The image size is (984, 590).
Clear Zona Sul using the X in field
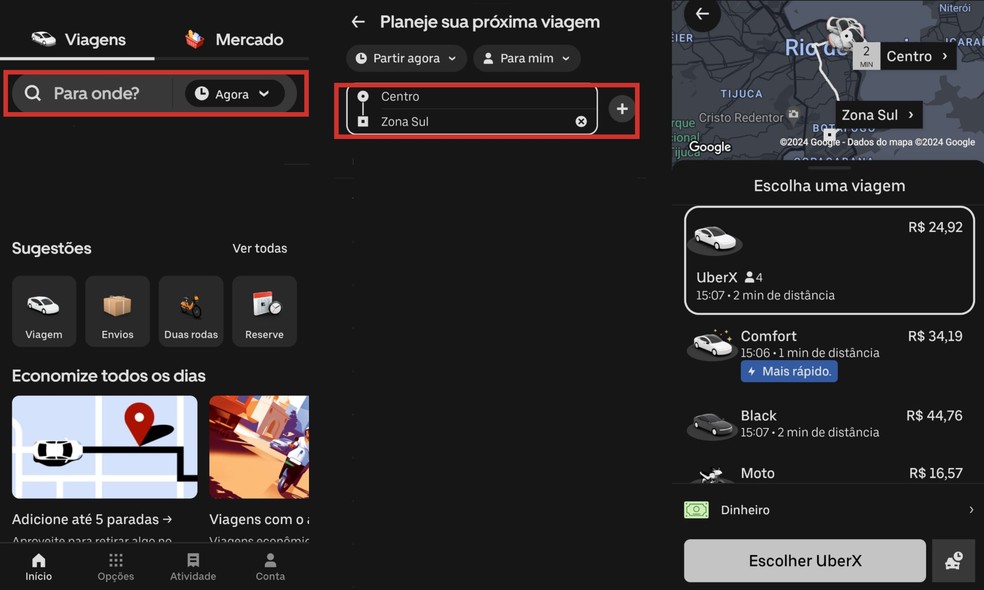coord(581,121)
